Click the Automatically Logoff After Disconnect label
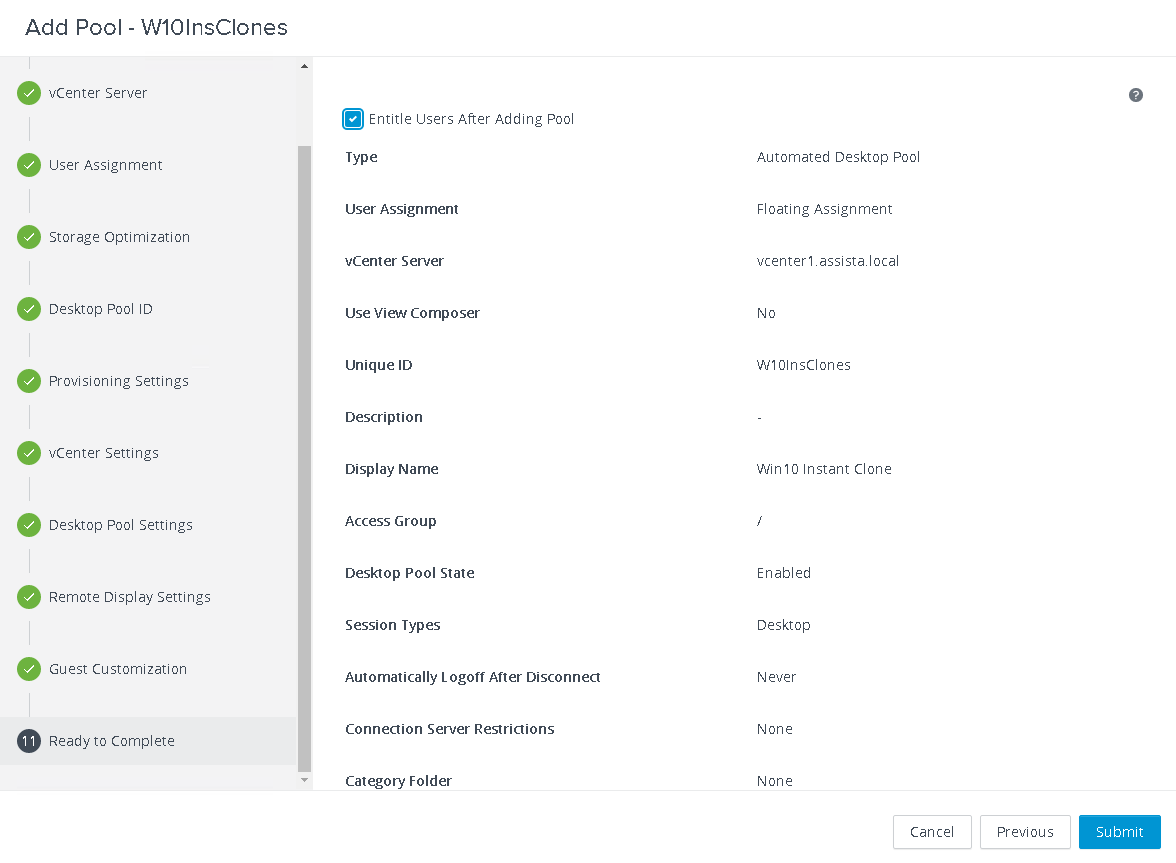This screenshot has height=863, width=1176. 472,677
